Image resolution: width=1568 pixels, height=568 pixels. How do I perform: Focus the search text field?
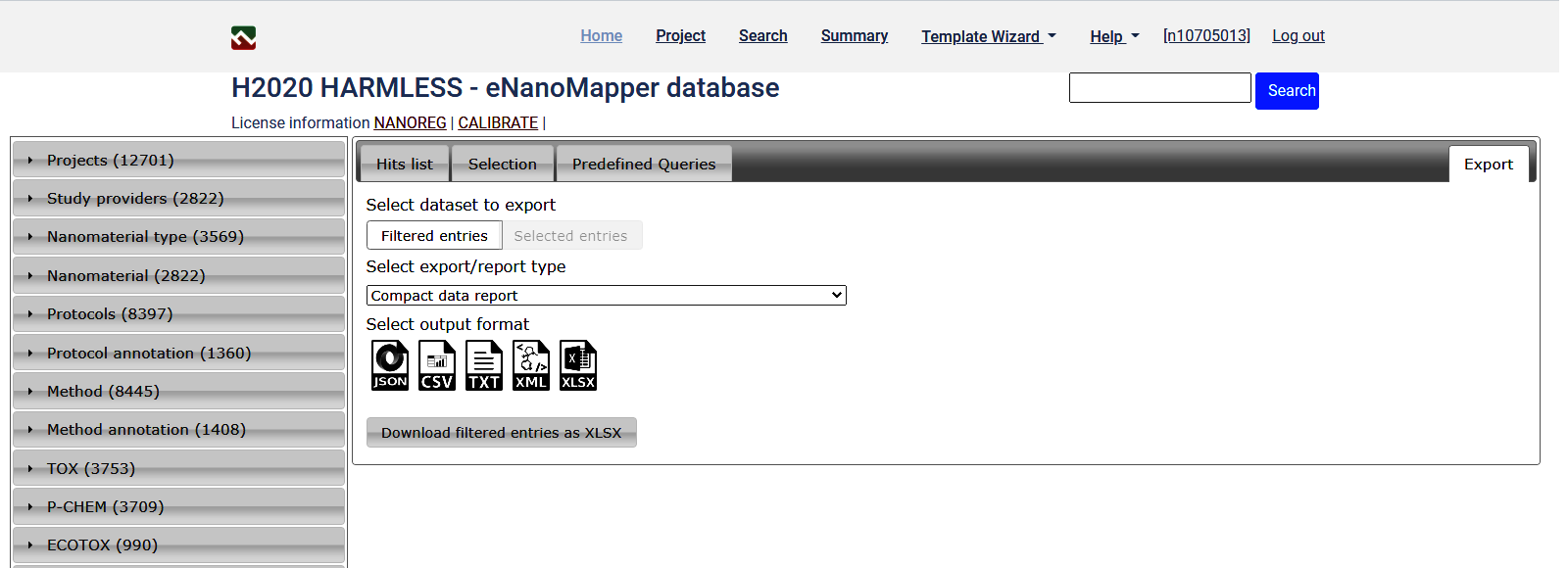click(1159, 87)
